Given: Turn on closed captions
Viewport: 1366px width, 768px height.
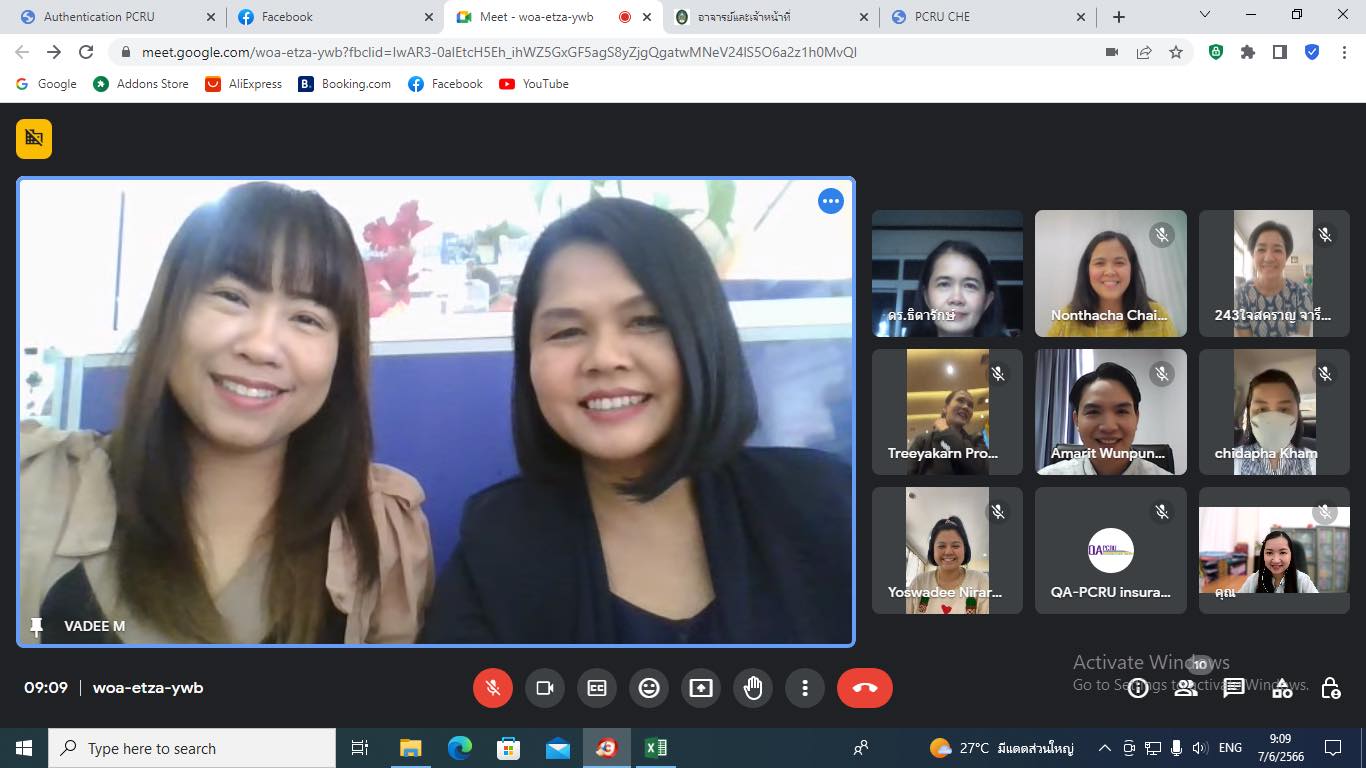Looking at the screenshot, I should [597, 688].
